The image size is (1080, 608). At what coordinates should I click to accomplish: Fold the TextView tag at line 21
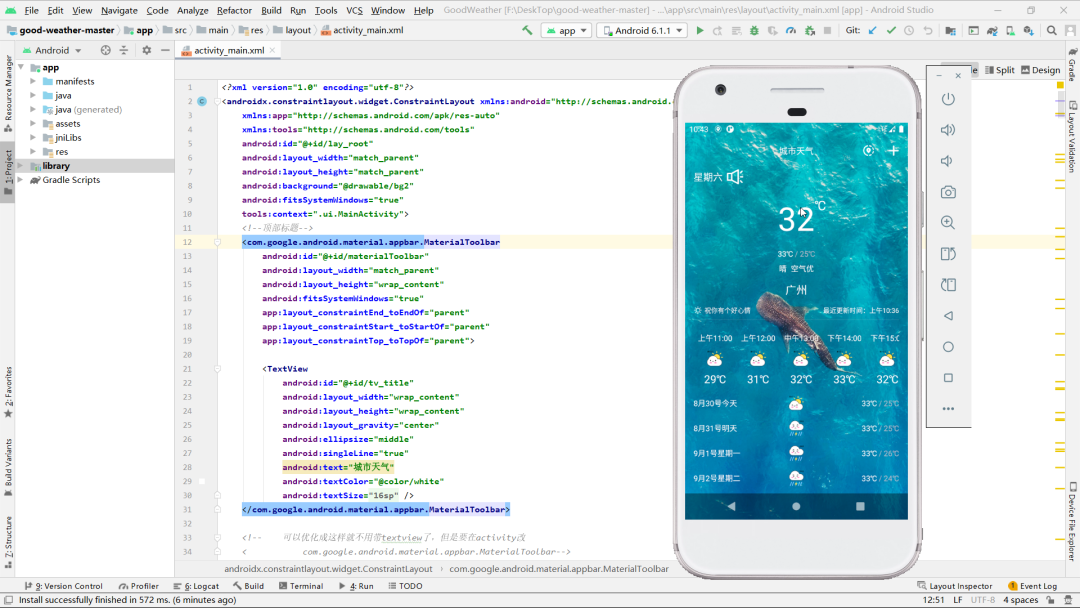click(217, 369)
